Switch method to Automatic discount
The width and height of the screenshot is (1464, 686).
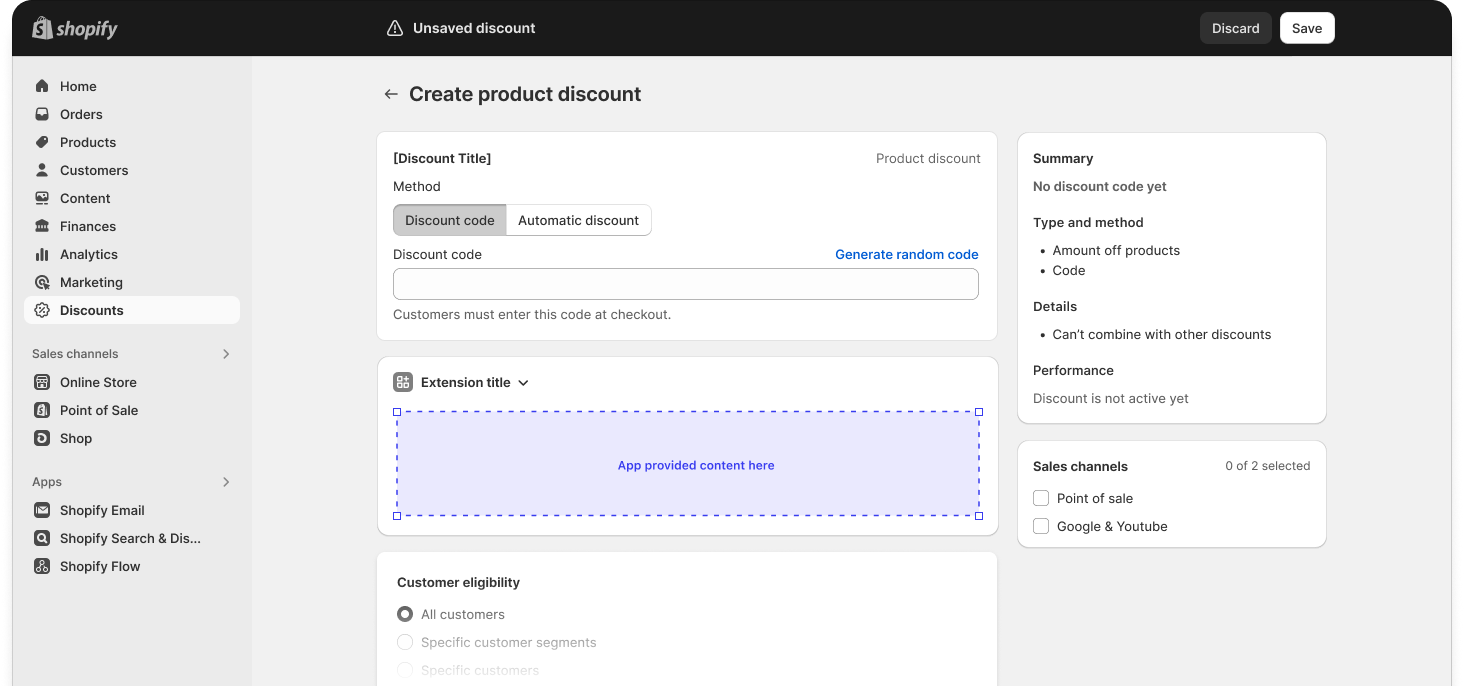578,220
